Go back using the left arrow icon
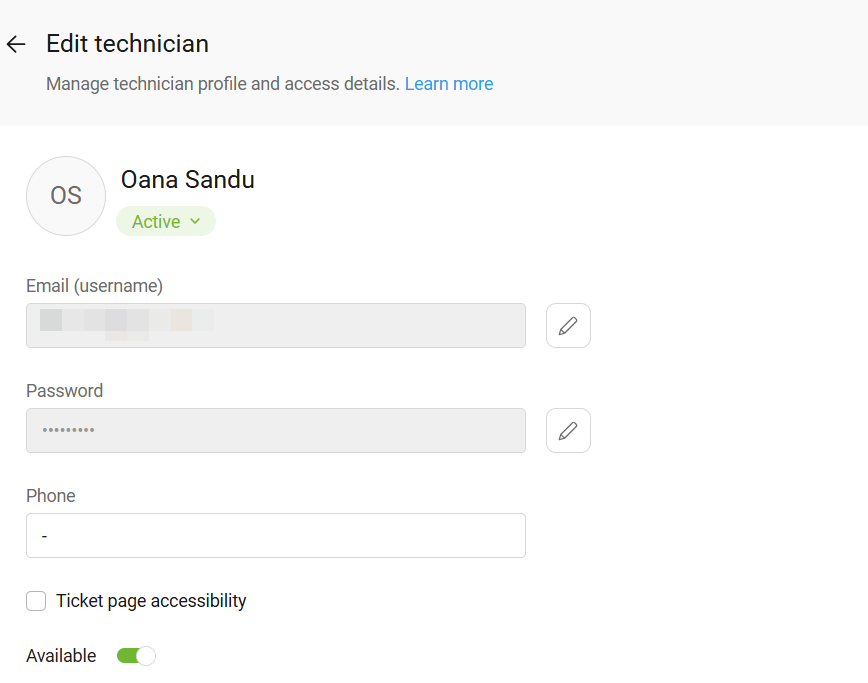The height and width of the screenshot is (683, 868). pyautogui.click(x=16, y=44)
